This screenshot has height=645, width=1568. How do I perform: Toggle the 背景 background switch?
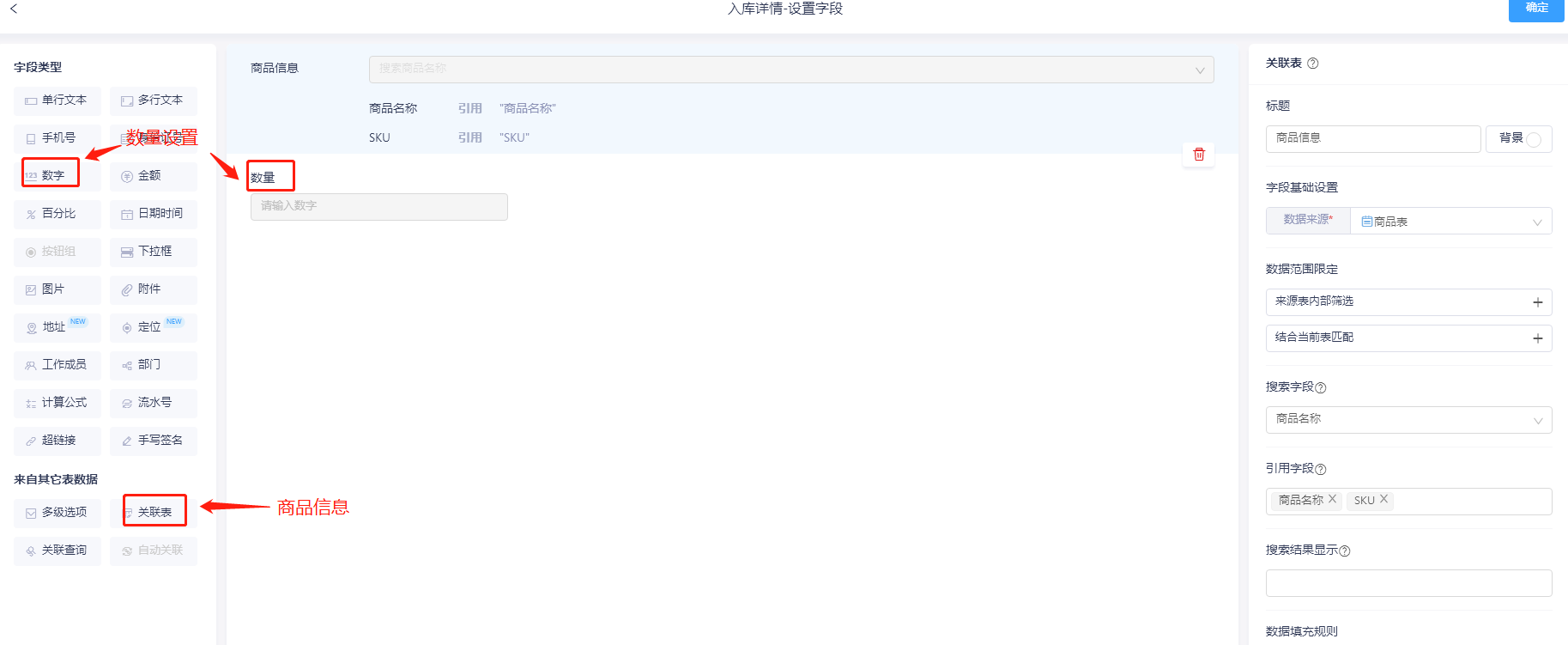pos(1534,139)
